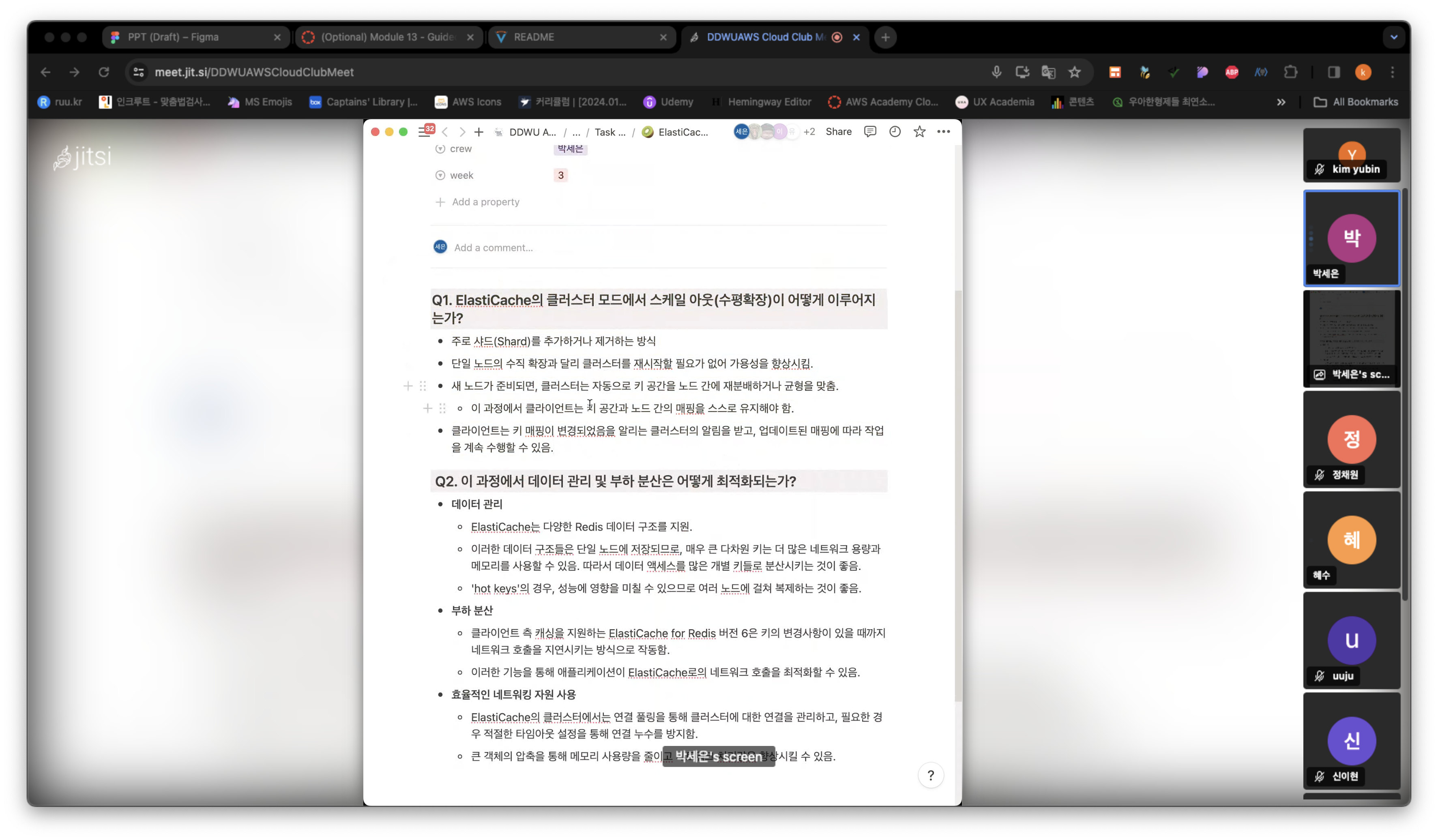Show hidden bookmarks with the chevron
The image size is (1438, 840).
click(1281, 102)
